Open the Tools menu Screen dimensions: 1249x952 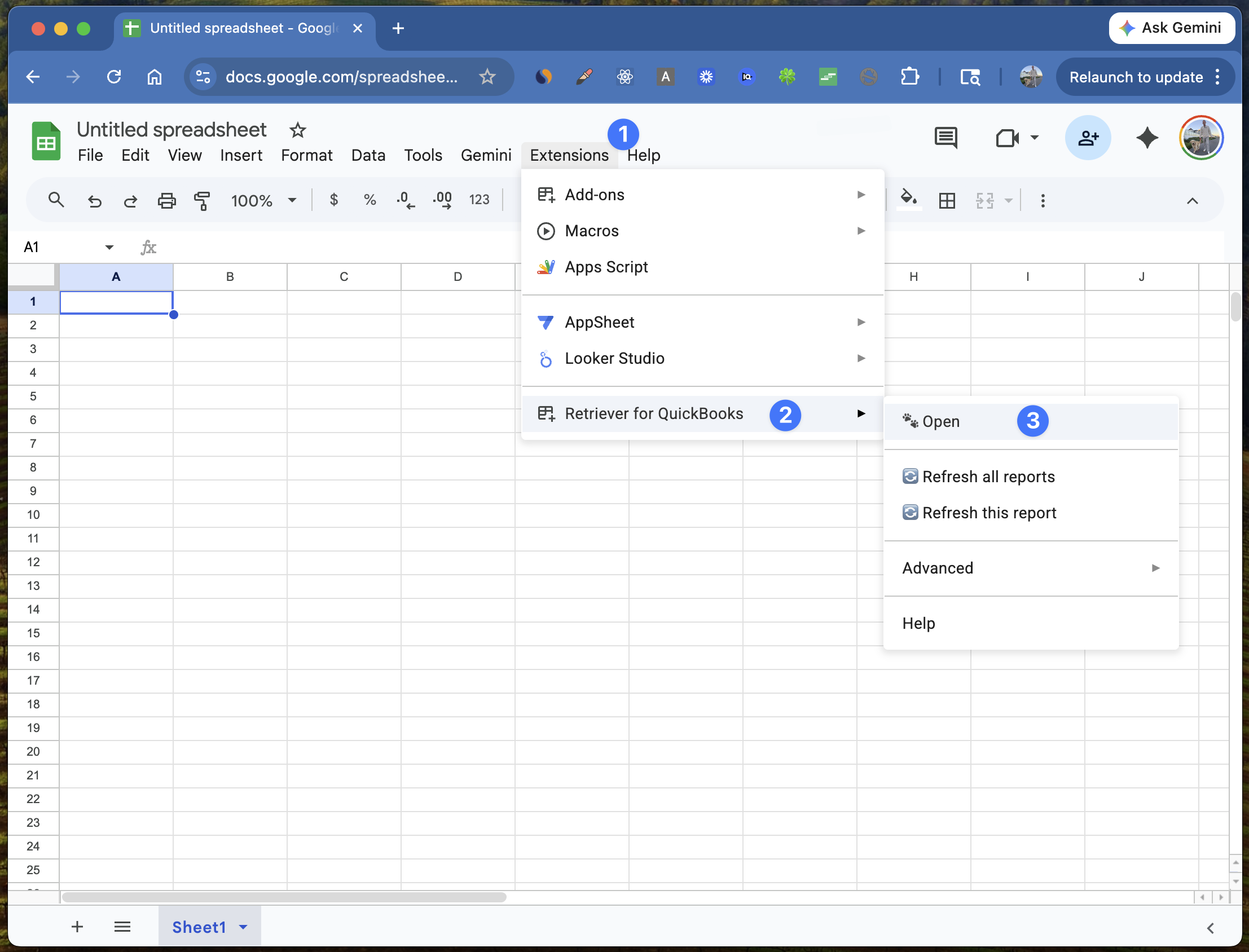pos(423,155)
